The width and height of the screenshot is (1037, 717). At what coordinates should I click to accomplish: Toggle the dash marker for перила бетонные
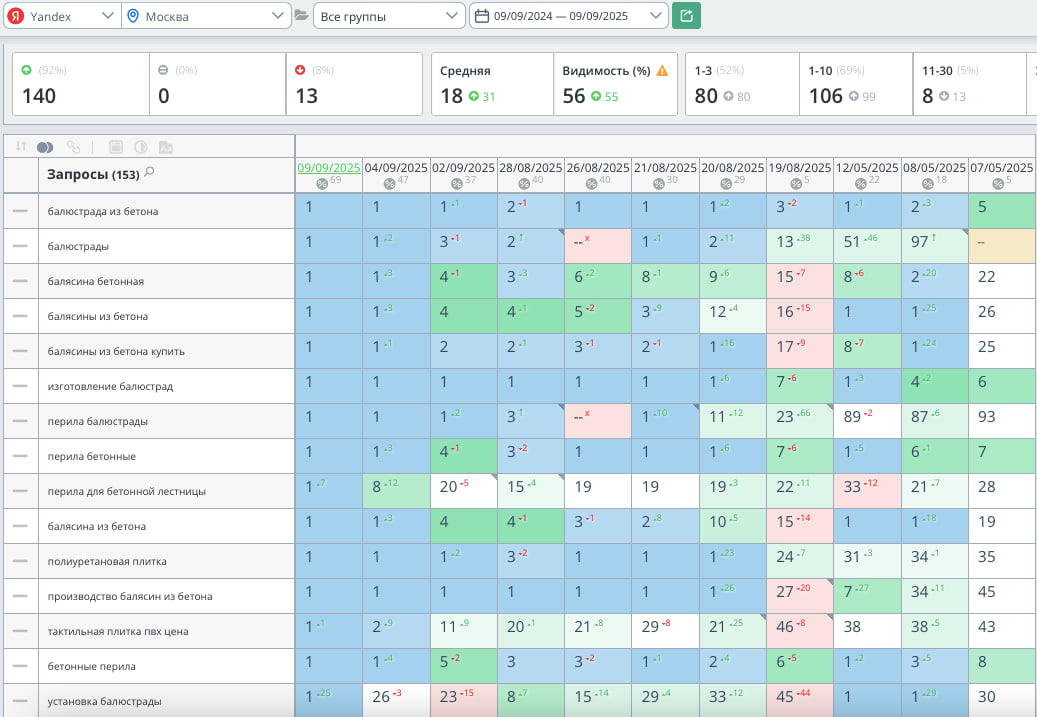[x=21, y=456]
